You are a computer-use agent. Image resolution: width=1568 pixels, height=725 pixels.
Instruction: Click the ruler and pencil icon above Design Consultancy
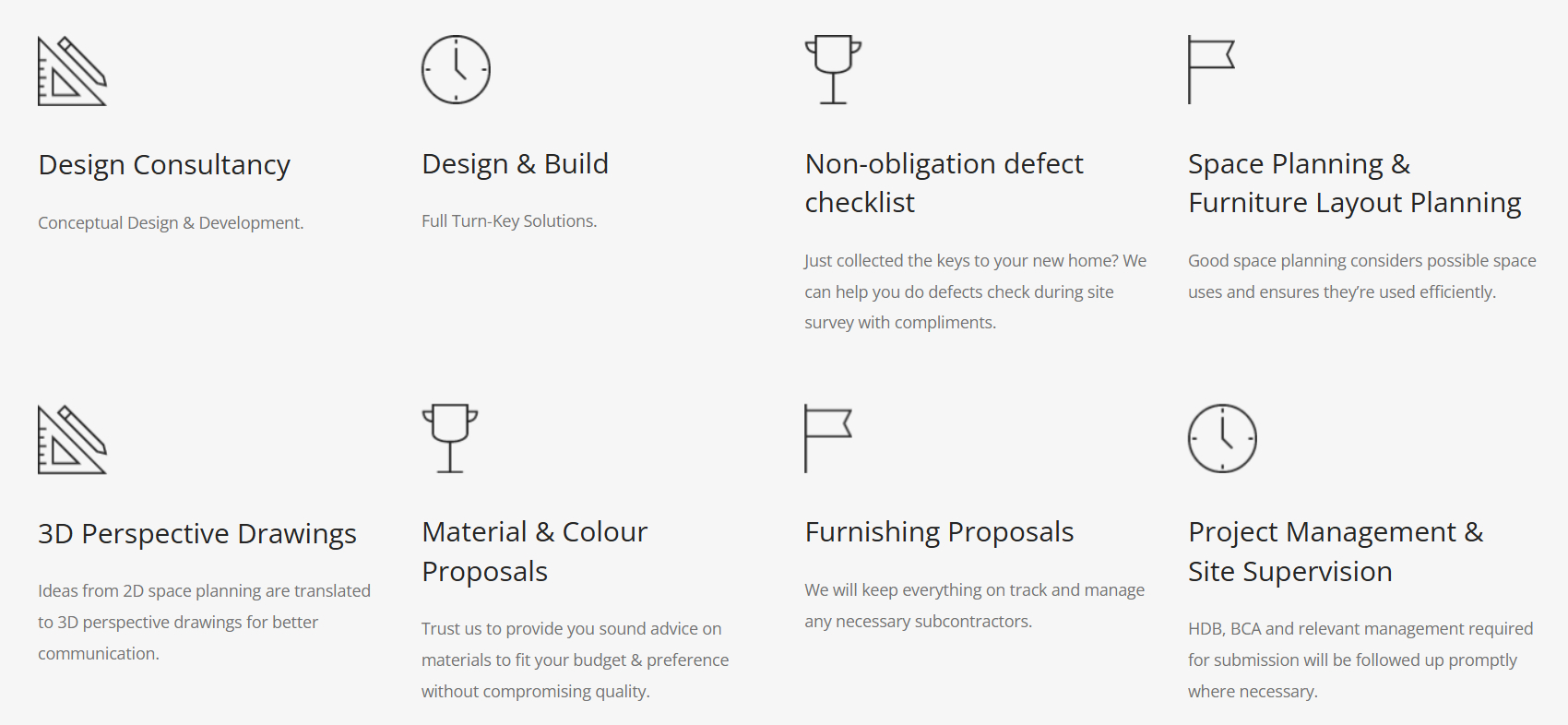(x=72, y=71)
